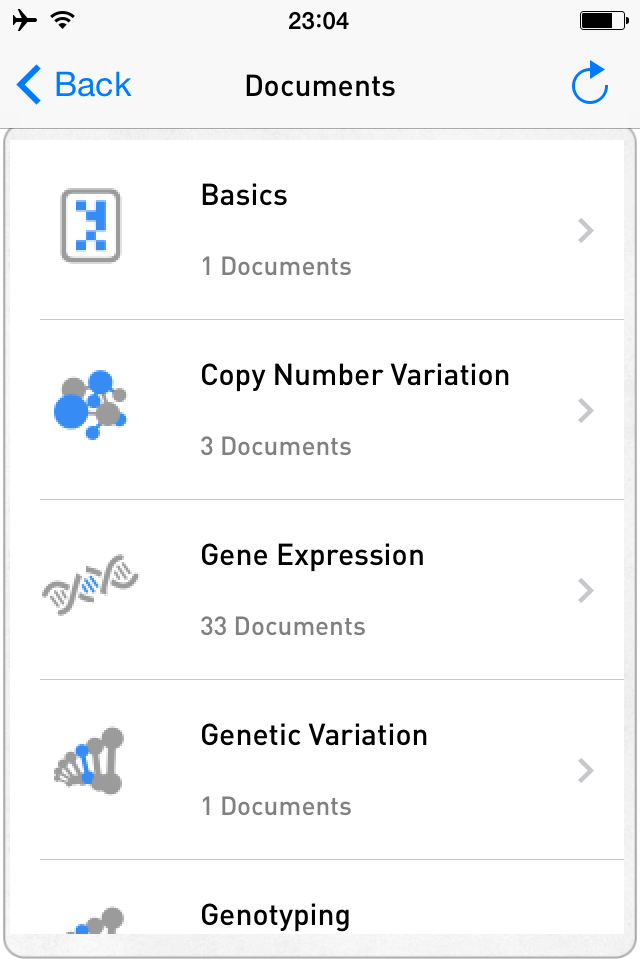Tap the Basics microarray icon
The image size is (640, 960).
click(90, 226)
